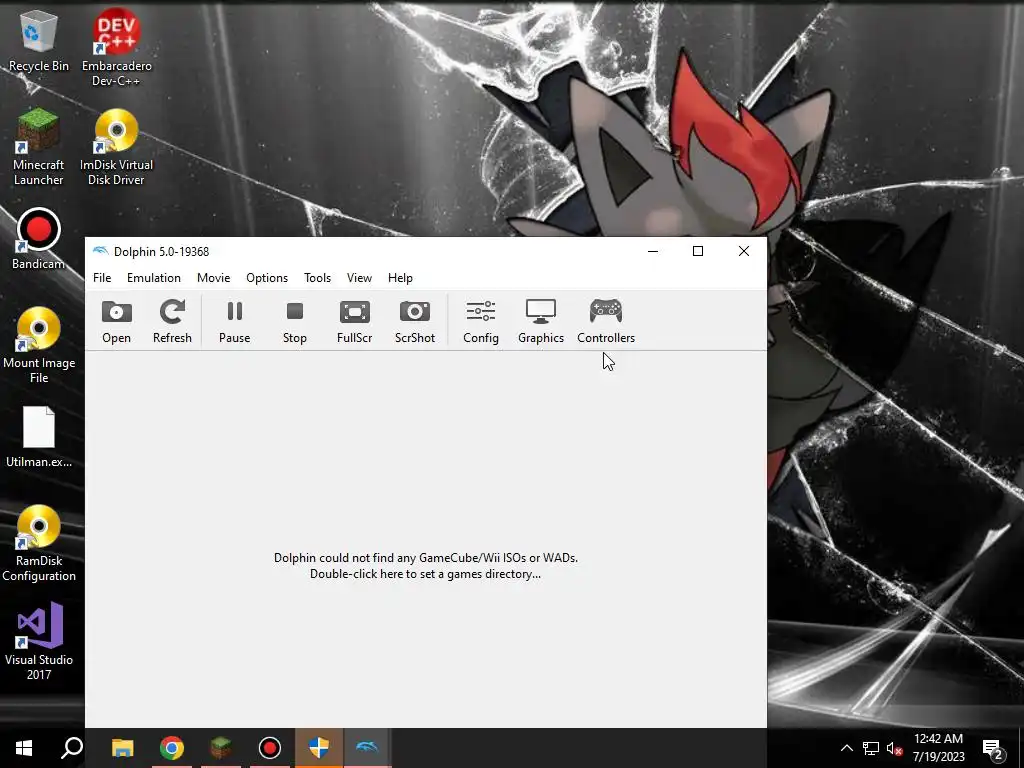Select the Visual Studio 2017 desktop shortcut

39,642
